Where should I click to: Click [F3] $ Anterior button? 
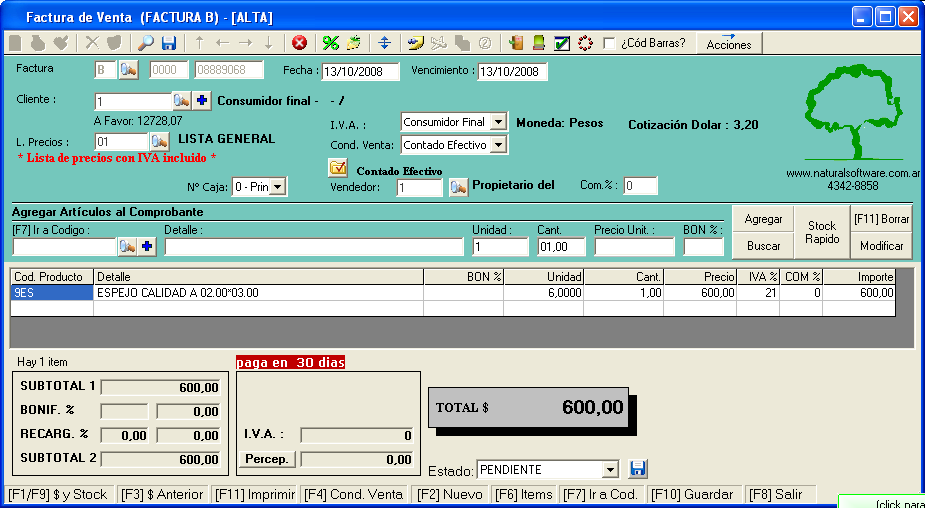(162, 494)
